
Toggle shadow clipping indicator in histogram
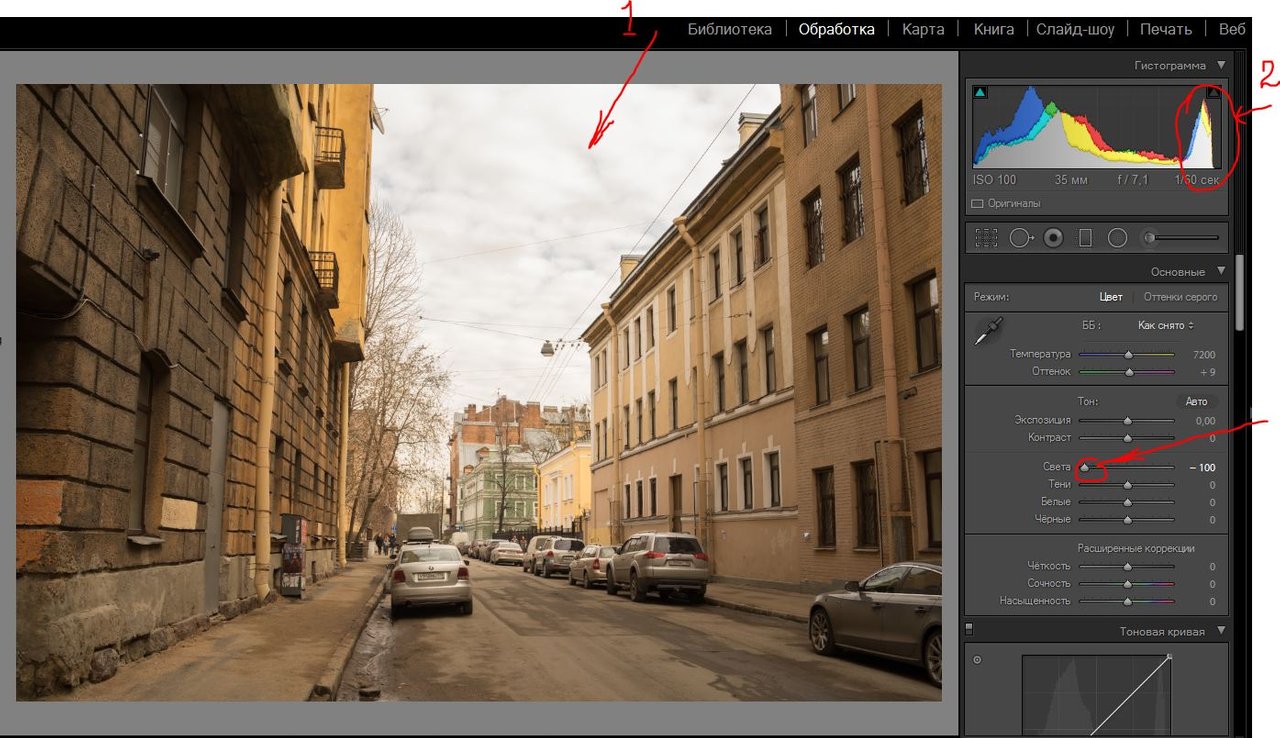tap(980, 93)
